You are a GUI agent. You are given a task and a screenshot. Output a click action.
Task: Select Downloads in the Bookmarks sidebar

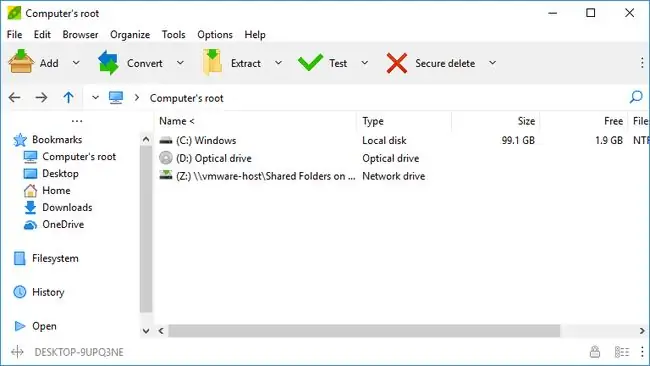67,207
